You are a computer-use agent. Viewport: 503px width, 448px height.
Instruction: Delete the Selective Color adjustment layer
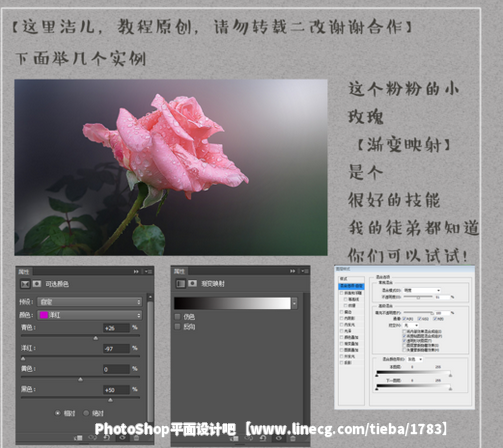pyautogui.click(x=136, y=438)
